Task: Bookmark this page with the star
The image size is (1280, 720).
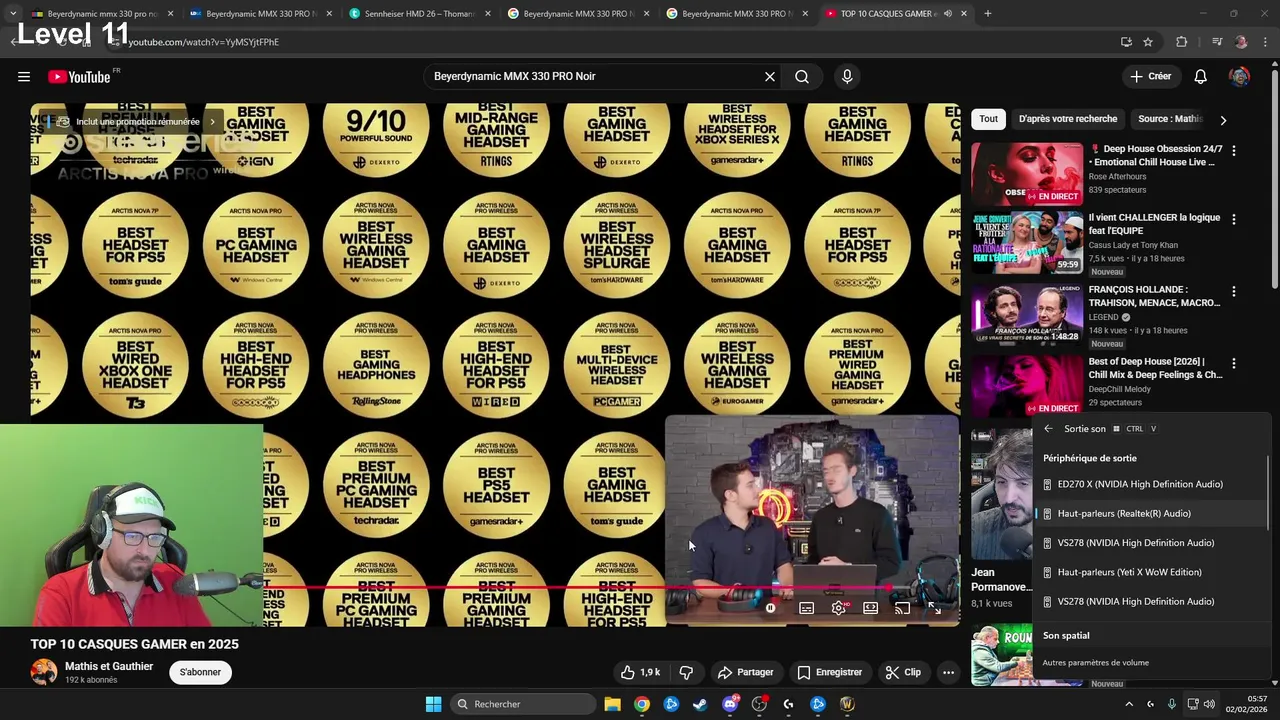Action: coord(1148,42)
